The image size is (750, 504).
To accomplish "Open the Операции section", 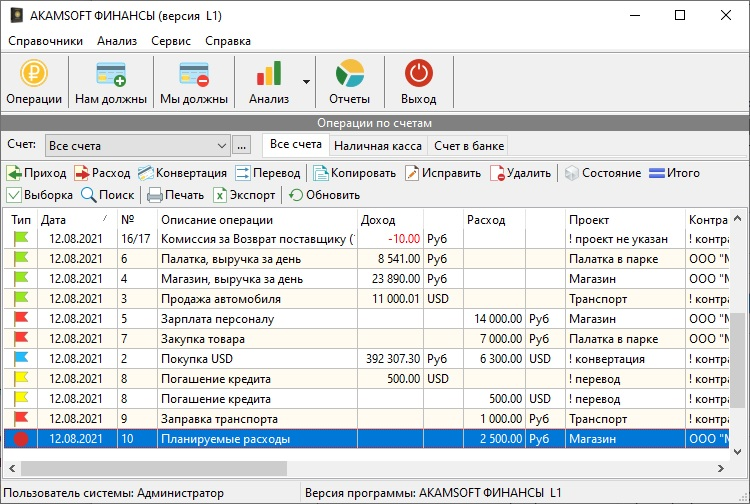I will tap(34, 82).
